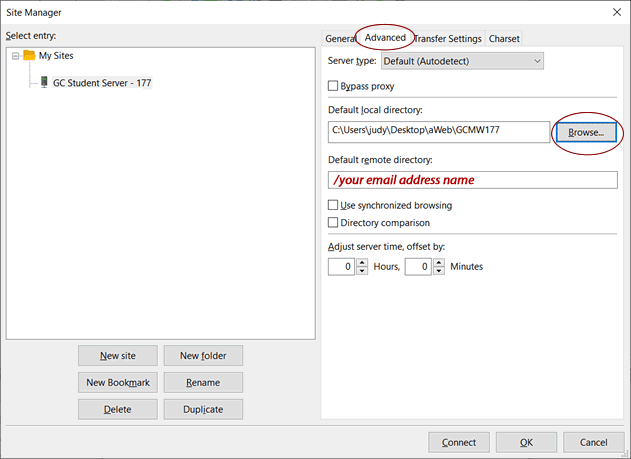Decrease the Minutes offset spinner
The image size is (631, 459).
(438, 271)
